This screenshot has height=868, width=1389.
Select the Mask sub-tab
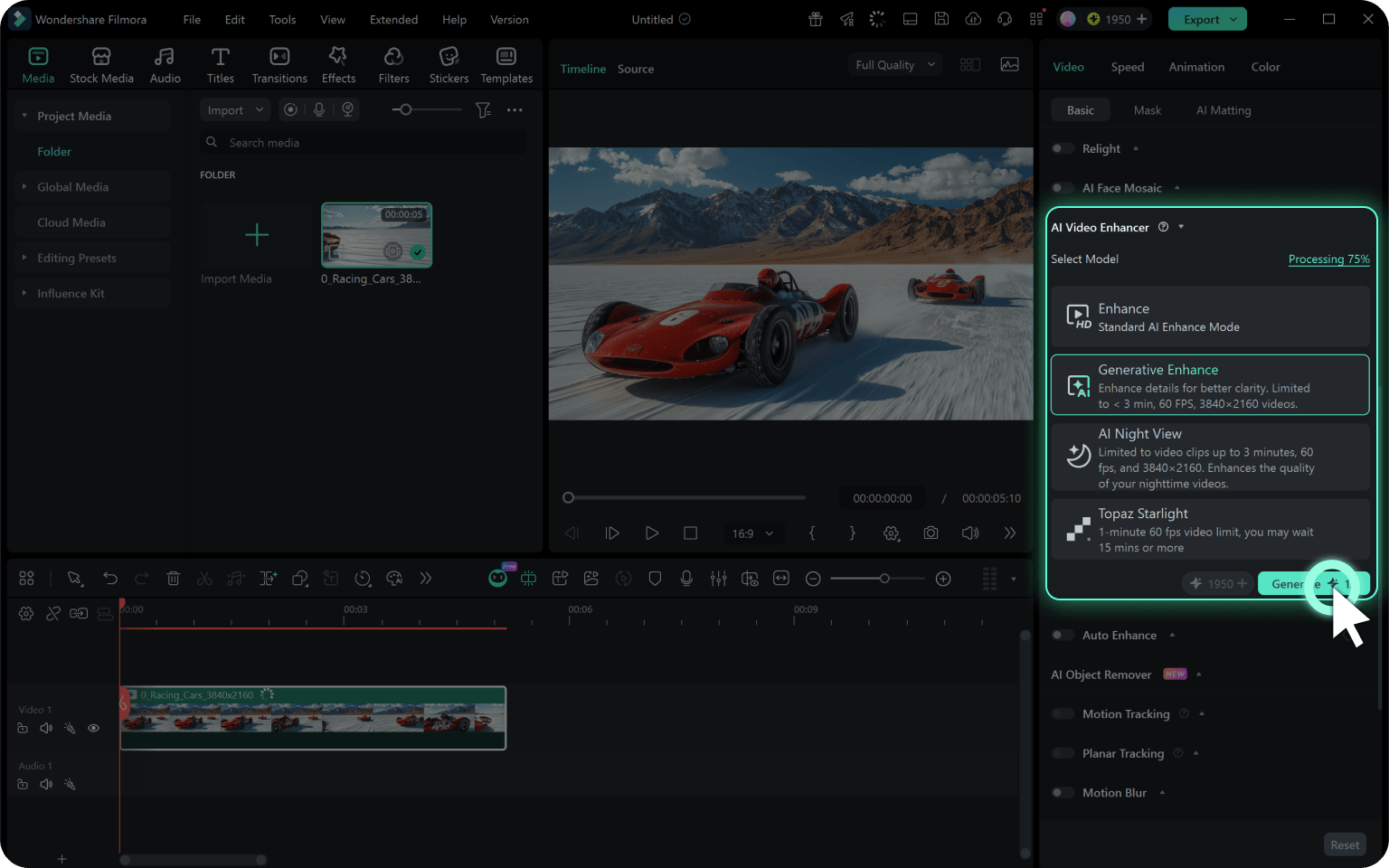tap(1148, 110)
